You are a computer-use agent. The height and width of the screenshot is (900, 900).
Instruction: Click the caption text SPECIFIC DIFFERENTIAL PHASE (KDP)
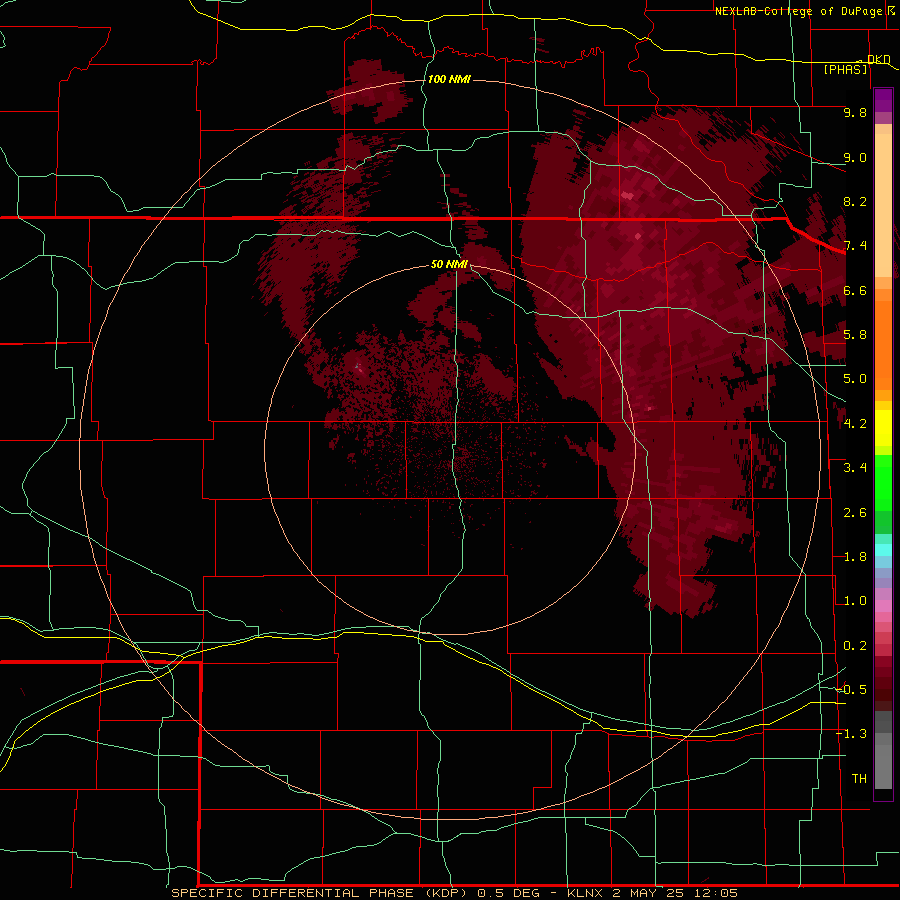(x=321, y=893)
